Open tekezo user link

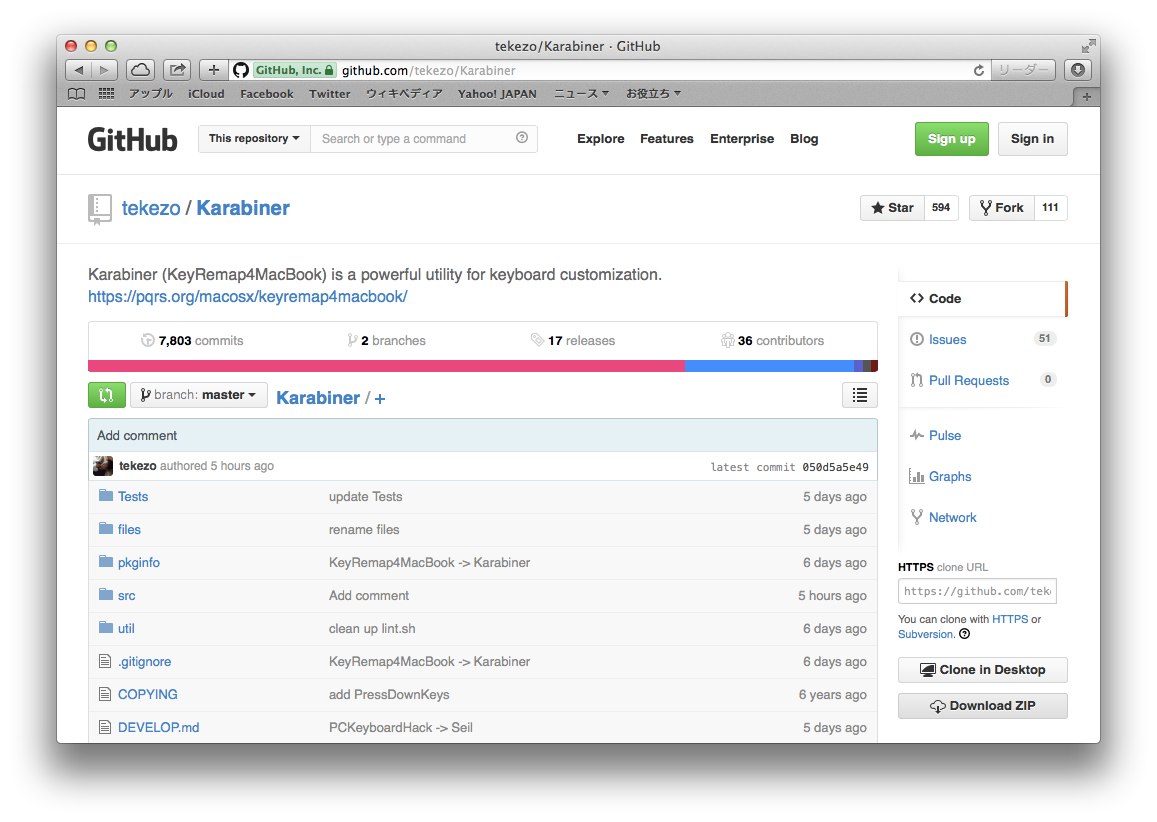[151, 208]
